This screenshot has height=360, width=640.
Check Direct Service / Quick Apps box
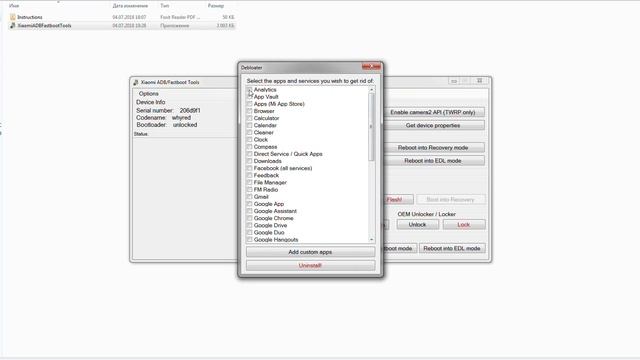pyautogui.click(x=249, y=154)
